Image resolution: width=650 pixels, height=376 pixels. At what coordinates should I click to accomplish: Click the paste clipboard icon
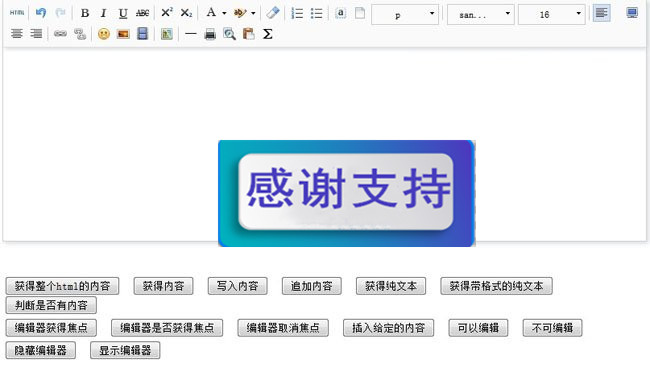click(249, 34)
